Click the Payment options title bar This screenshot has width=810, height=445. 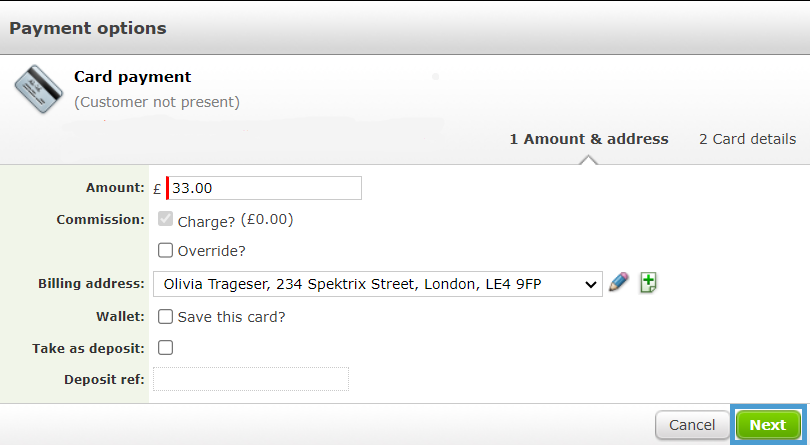(405, 28)
